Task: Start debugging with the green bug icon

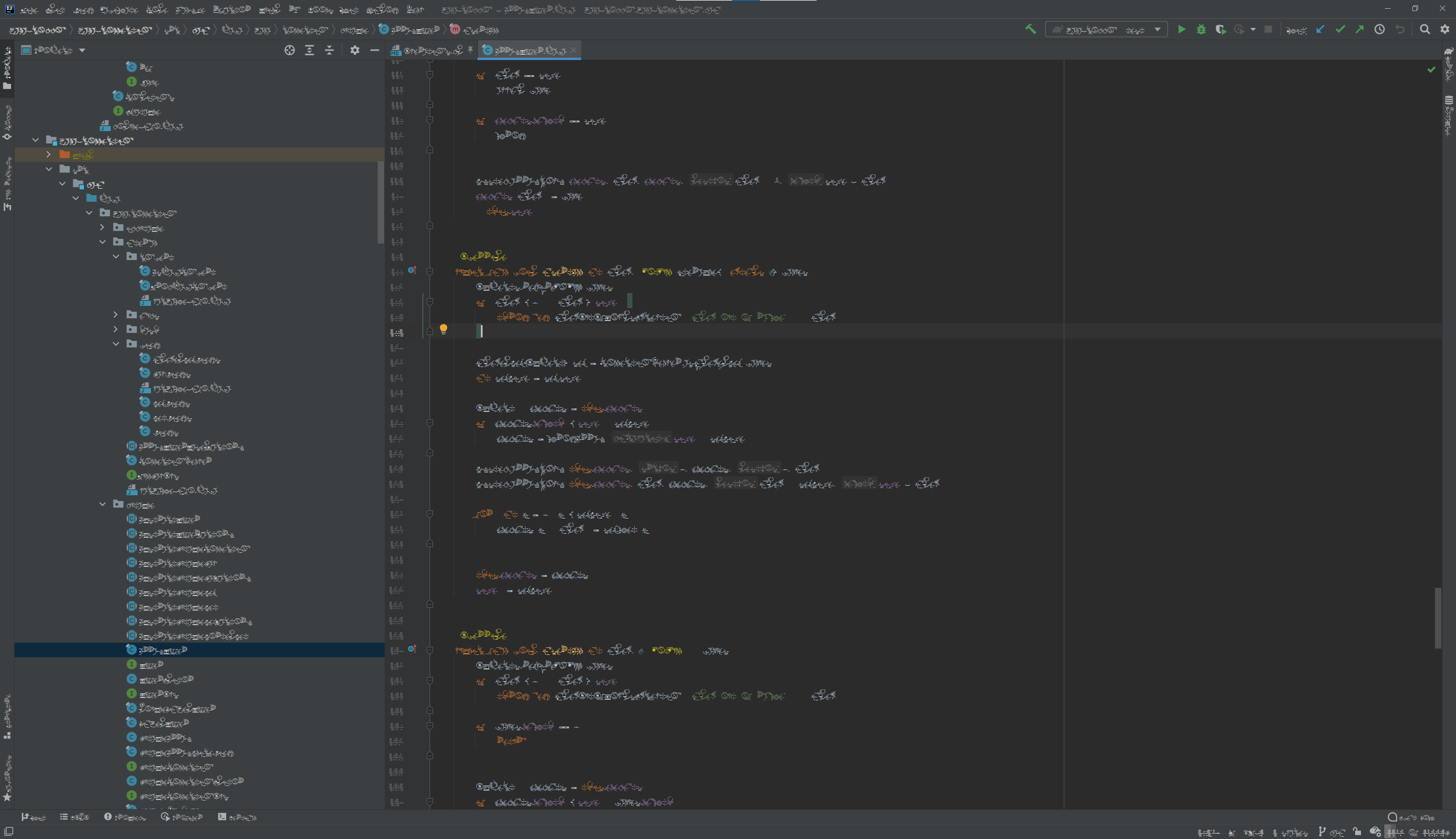Action: [x=1201, y=29]
